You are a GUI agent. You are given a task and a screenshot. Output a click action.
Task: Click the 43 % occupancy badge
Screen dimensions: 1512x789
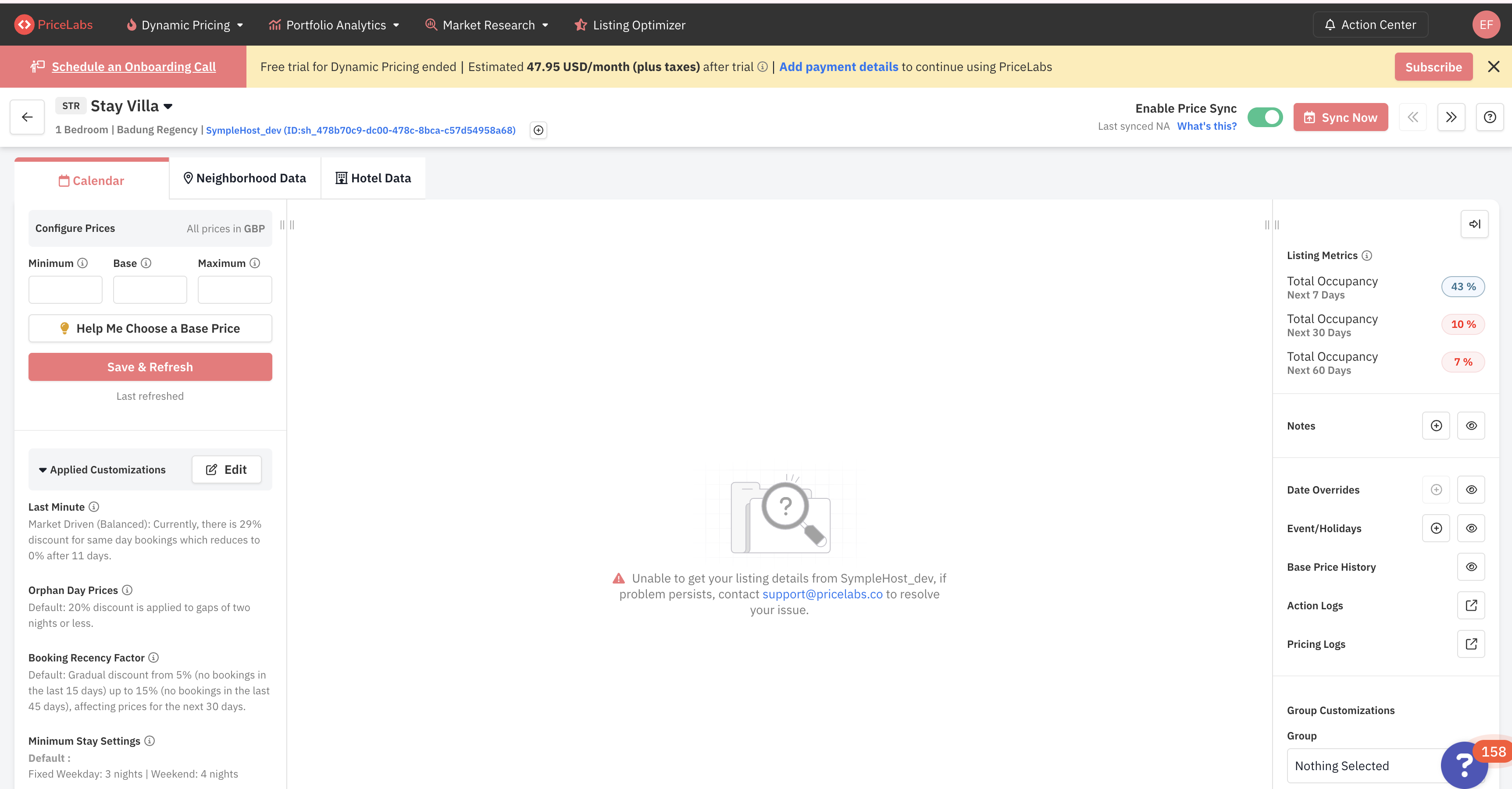(1463, 286)
